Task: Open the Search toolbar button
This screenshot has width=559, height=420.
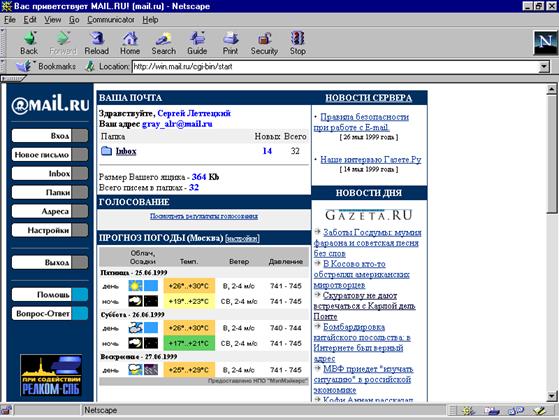Action: point(164,43)
